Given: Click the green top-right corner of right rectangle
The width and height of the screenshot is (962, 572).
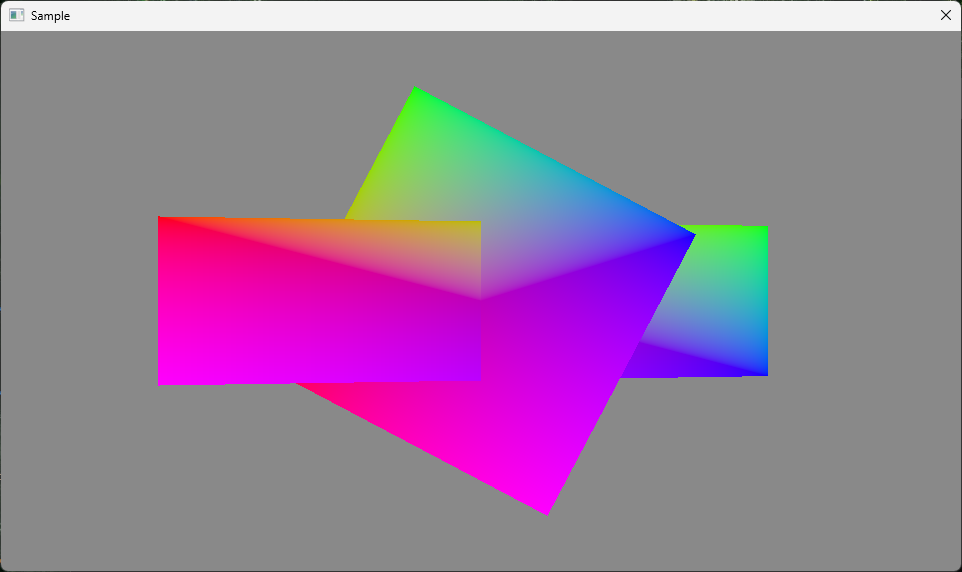Looking at the screenshot, I should pyautogui.click(x=763, y=230).
